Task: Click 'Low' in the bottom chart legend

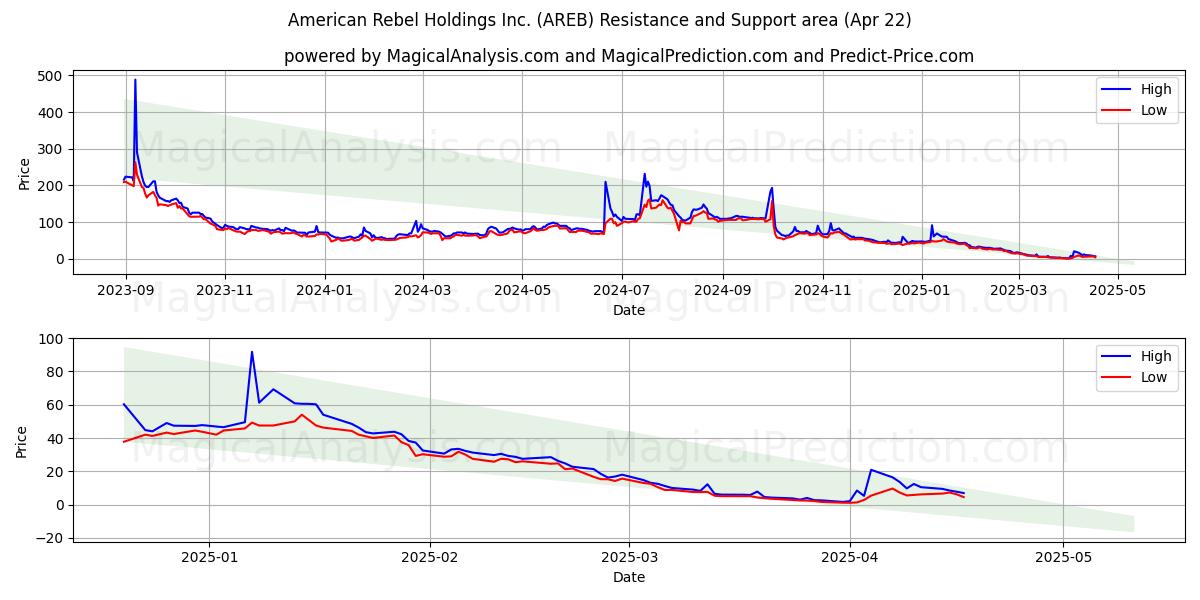Action: 1153,377
